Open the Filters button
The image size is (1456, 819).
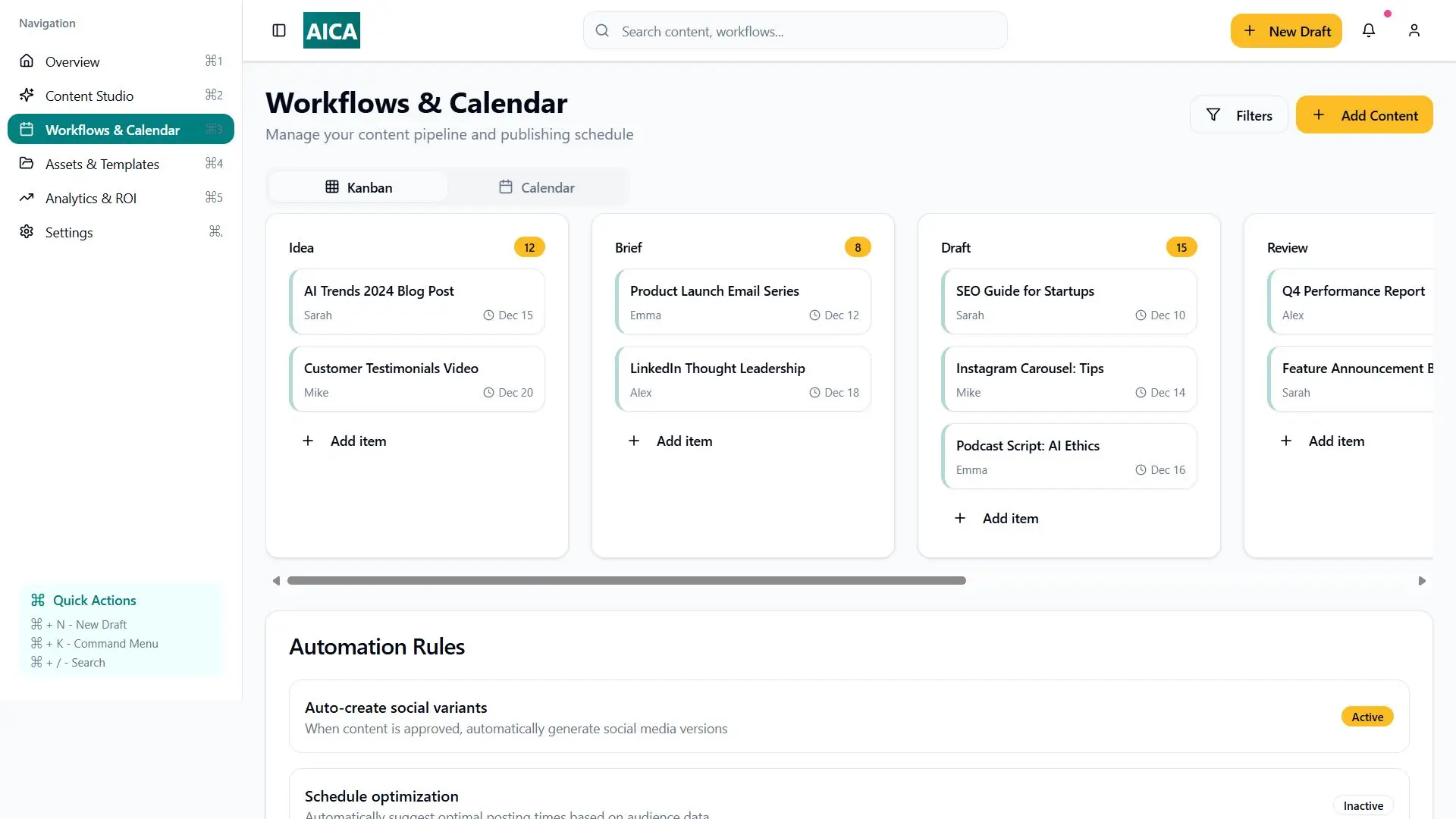tap(1239, 115)
